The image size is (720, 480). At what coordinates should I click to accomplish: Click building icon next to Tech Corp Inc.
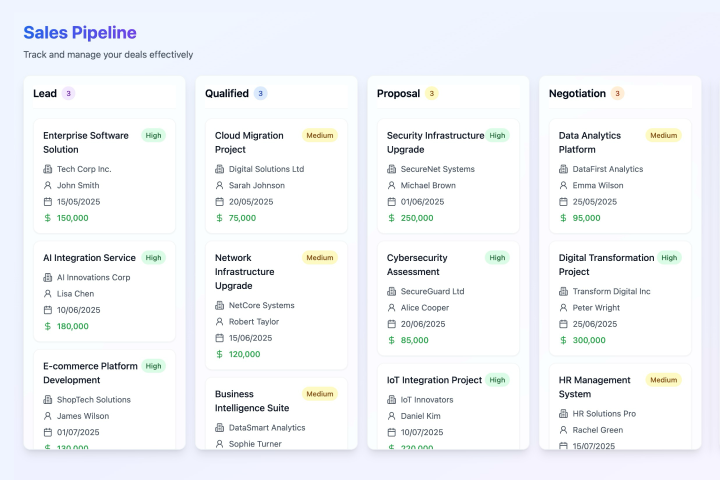point(47,169)
